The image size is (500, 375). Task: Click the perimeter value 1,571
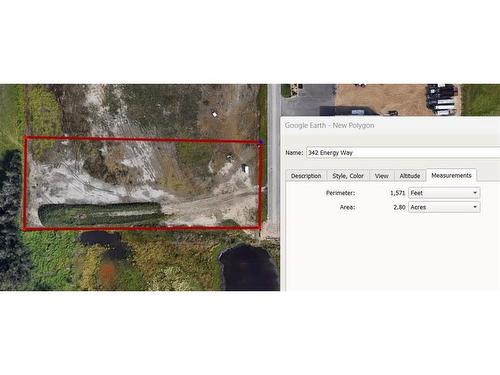coord(397,193)
